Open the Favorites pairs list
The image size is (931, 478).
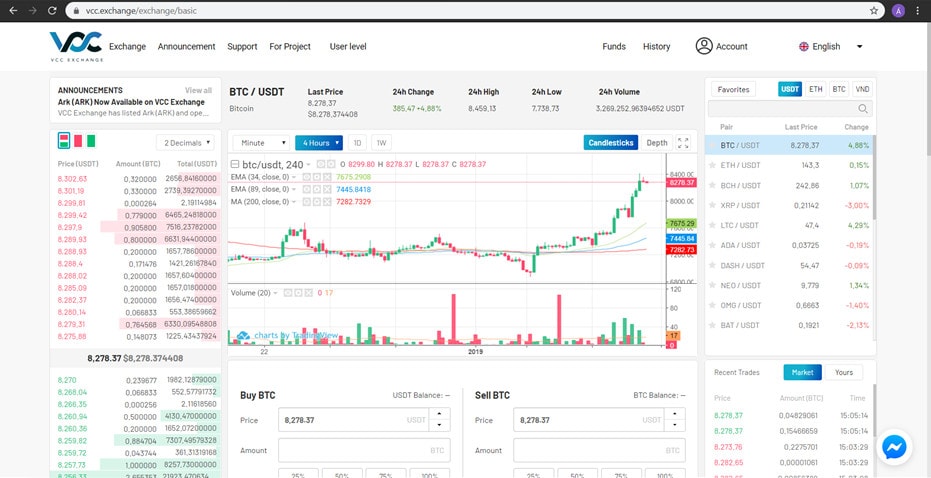(733, 89)
